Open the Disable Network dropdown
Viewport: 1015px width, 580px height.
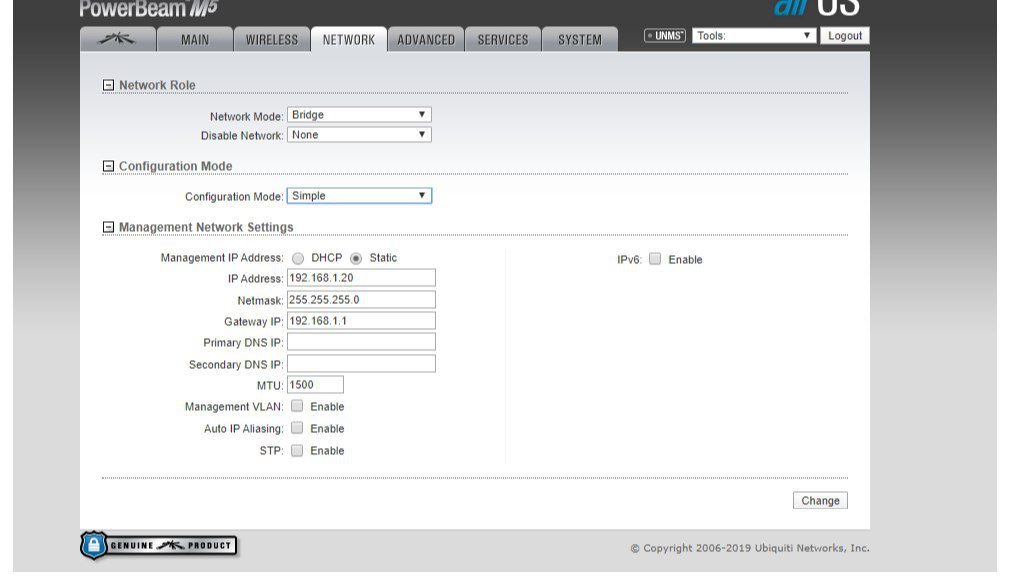coord(359,135)
